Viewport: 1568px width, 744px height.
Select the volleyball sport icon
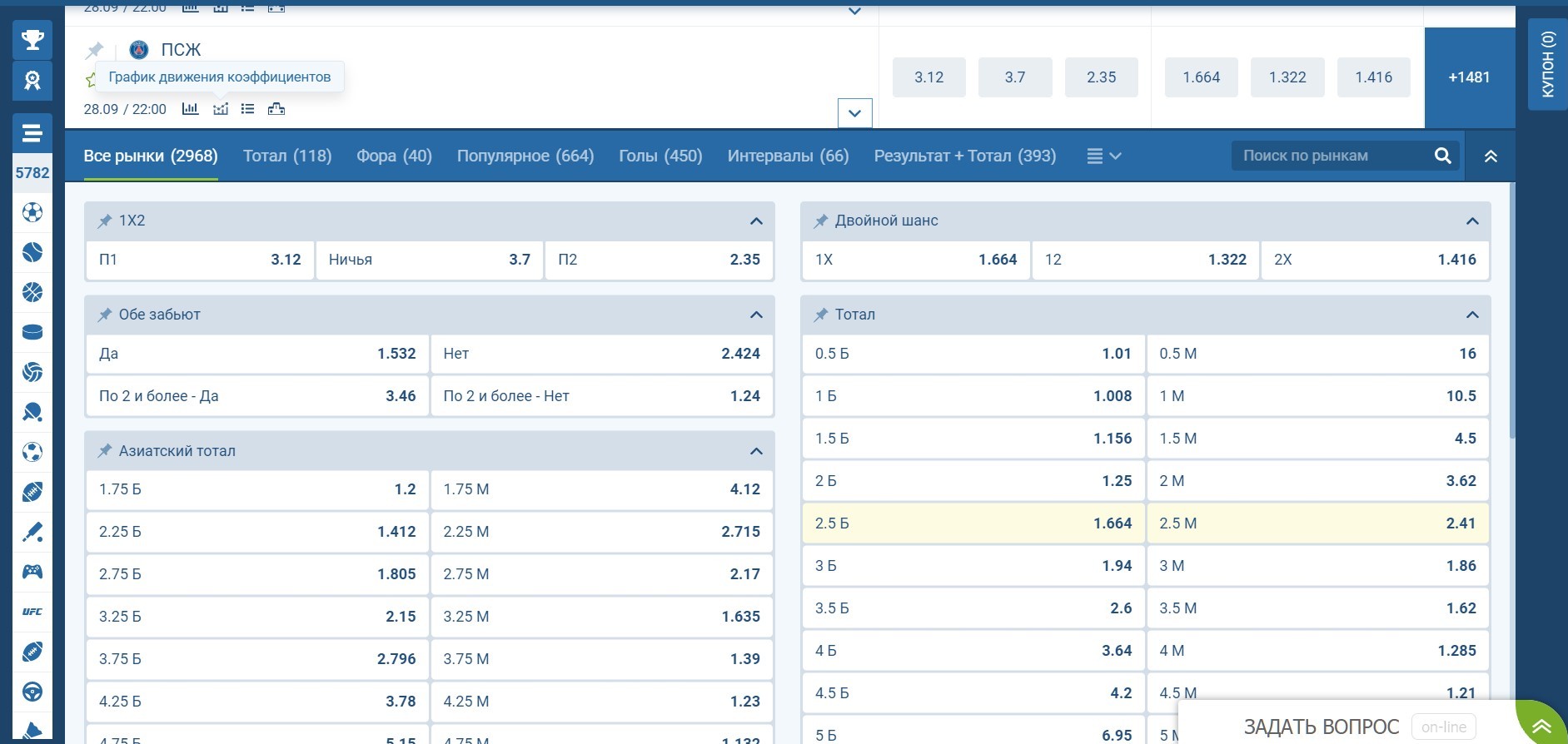click(x=32, y=372)
